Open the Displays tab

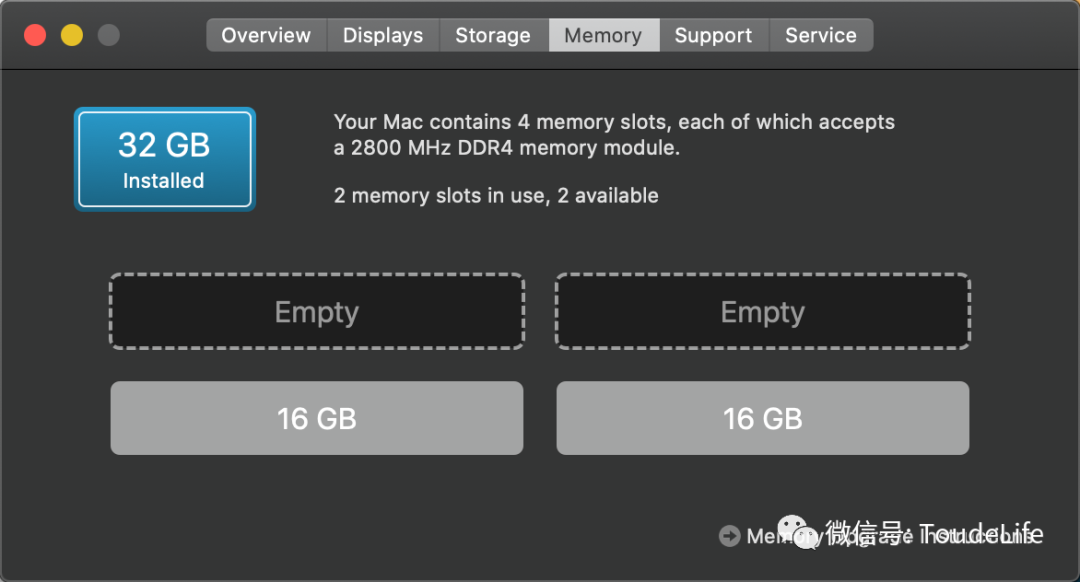point(382,35)
